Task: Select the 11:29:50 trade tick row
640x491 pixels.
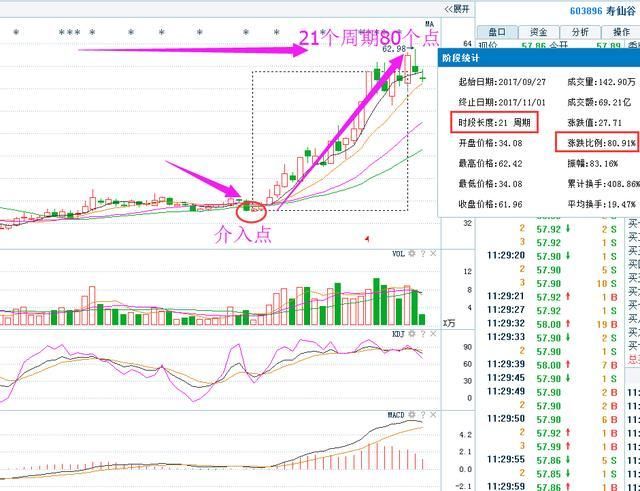Action: [552, 419]
